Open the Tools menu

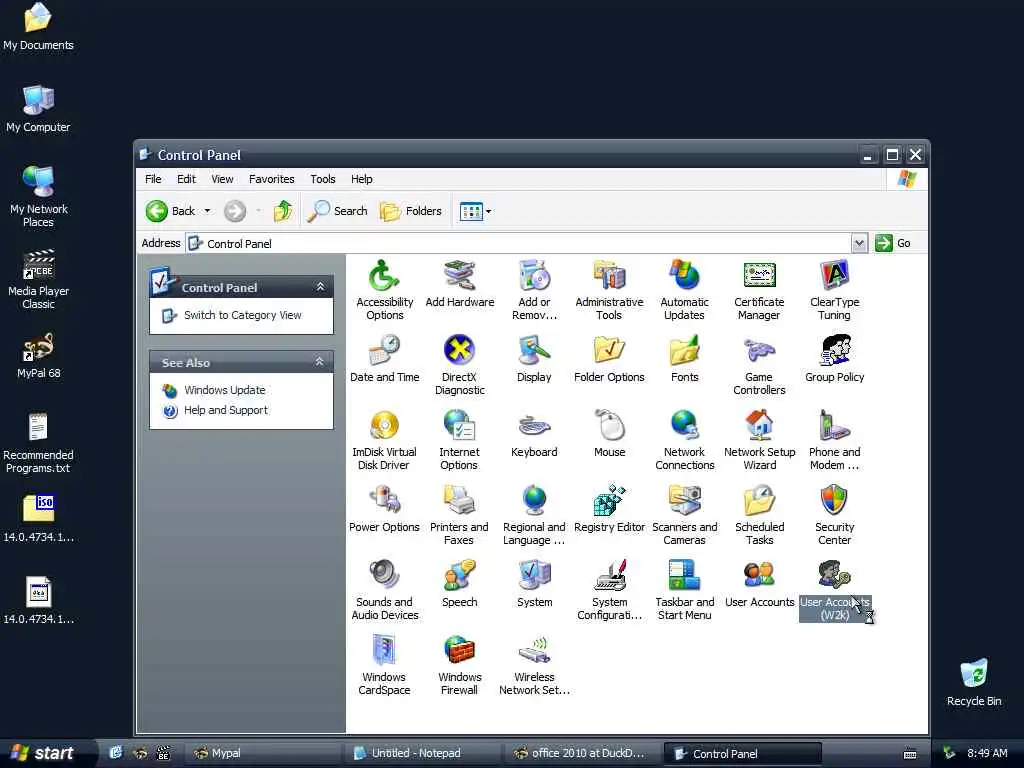pyautogui.click(x=323, y=179)
